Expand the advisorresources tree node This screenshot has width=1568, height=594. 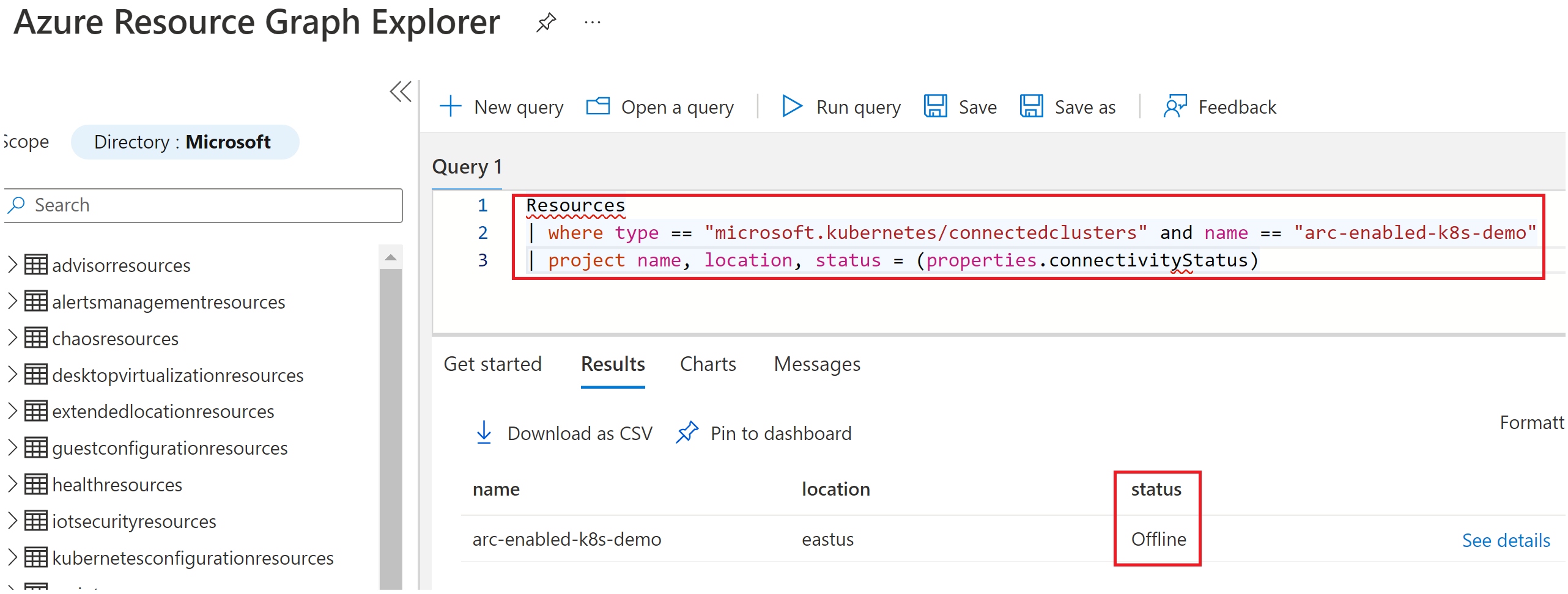point(12,265)
